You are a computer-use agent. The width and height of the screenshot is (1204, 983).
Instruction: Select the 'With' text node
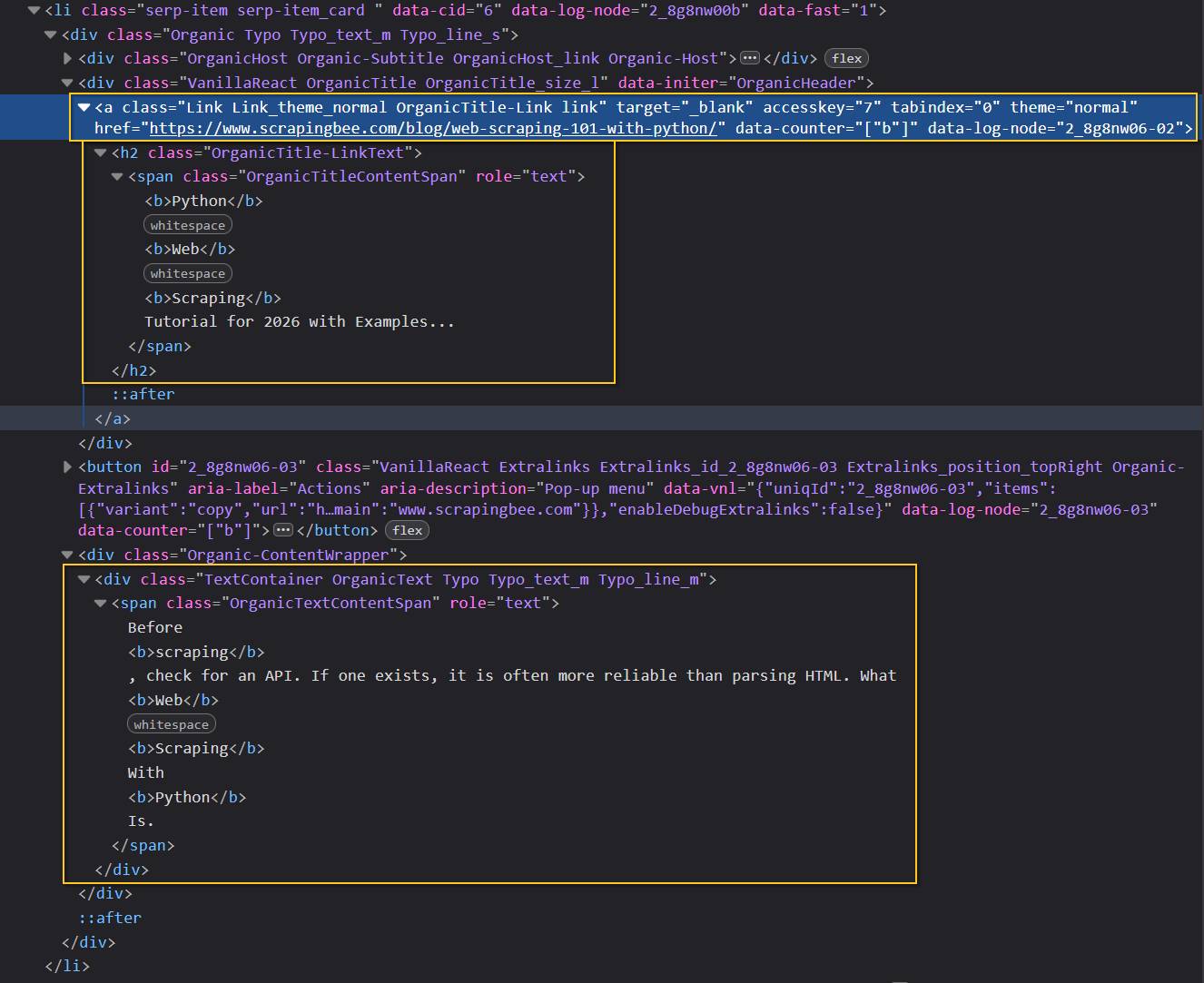coord(145,772)
